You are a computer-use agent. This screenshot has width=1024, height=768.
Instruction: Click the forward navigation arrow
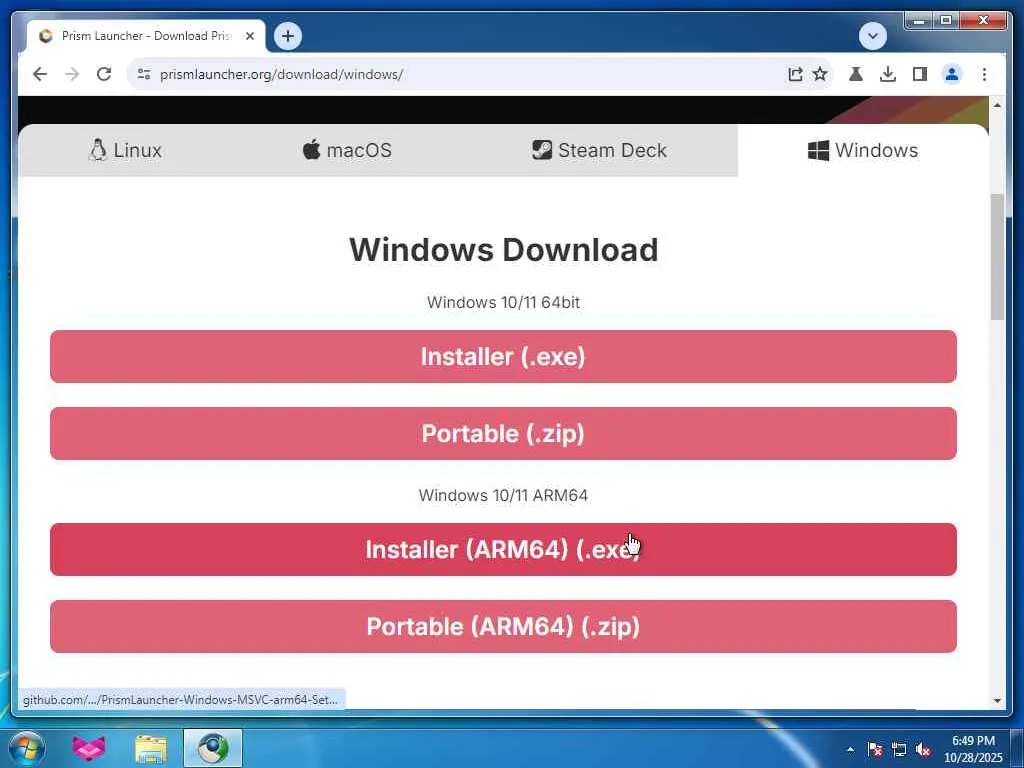point(72,74)
